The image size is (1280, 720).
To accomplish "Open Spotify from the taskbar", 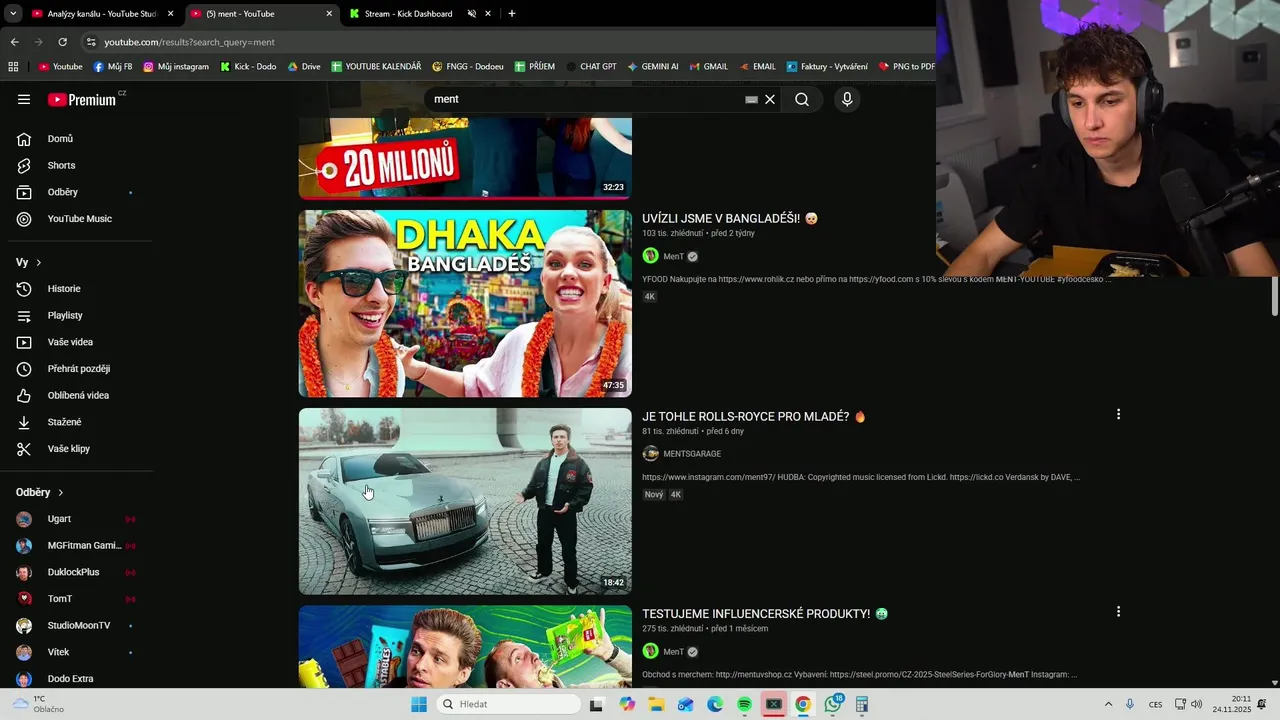I will (x=744, y=704).
